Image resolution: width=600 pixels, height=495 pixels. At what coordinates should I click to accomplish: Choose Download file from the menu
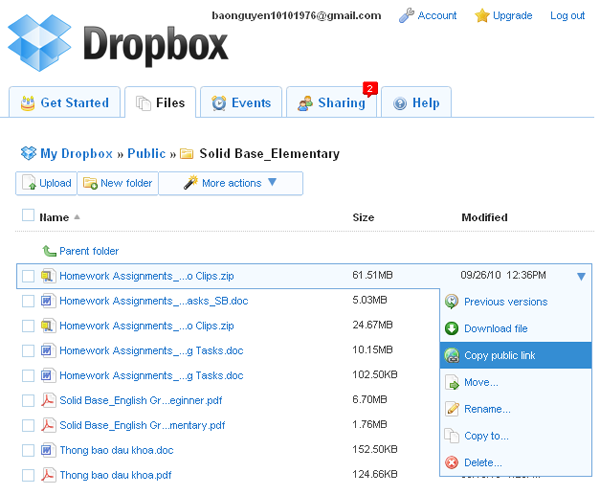pyautogui.click(x=515, y=328)
